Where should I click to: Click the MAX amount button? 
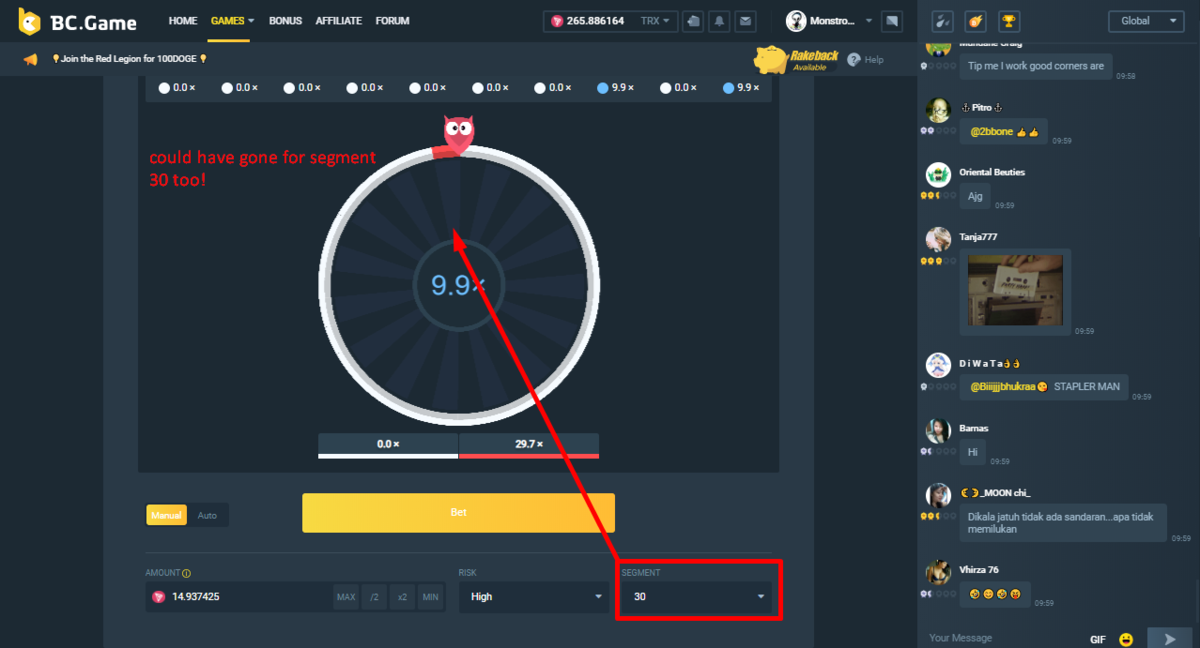tap(346, 597)
